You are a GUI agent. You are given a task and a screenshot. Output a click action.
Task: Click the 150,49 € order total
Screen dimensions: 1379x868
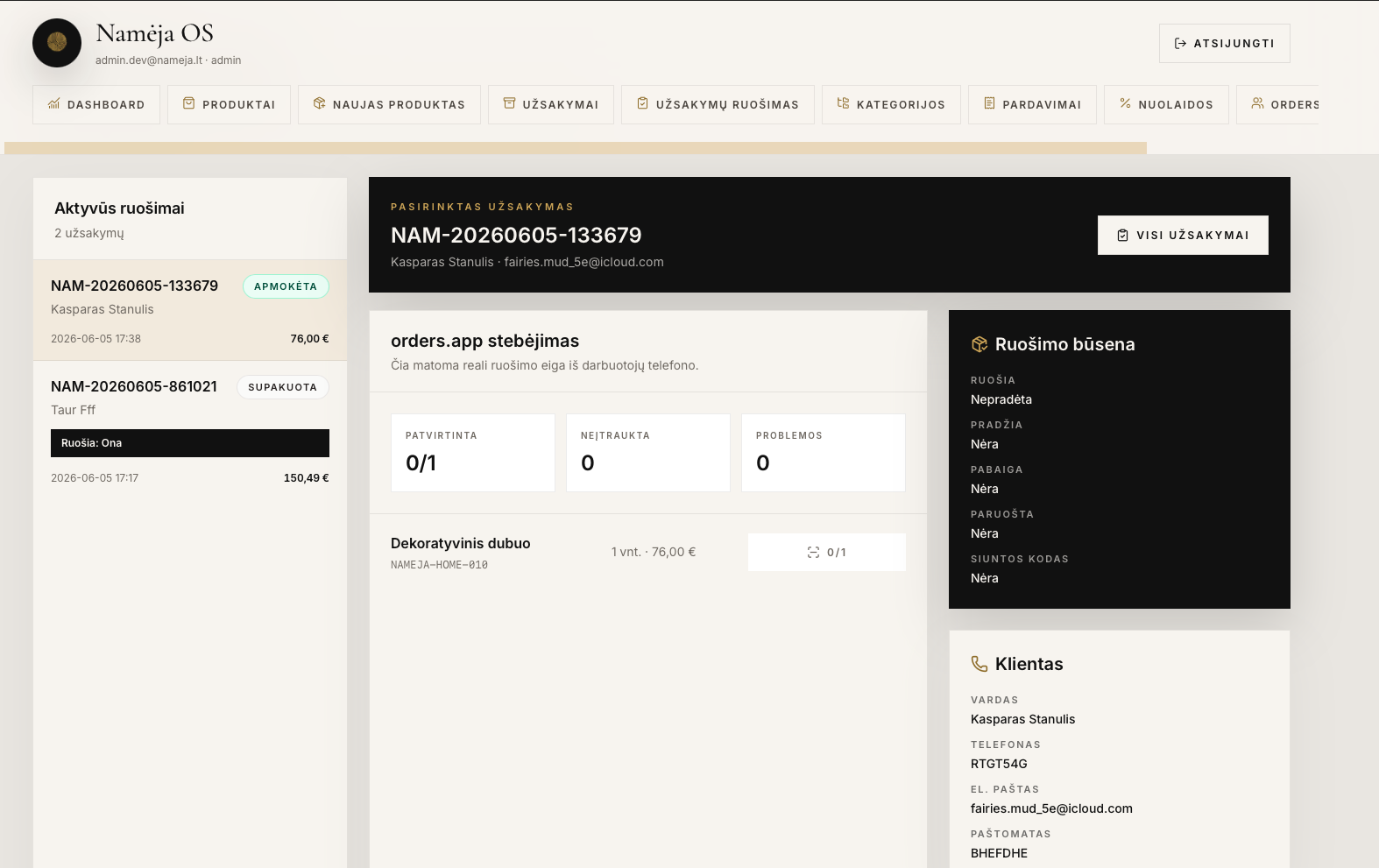(x=306, y=478)
